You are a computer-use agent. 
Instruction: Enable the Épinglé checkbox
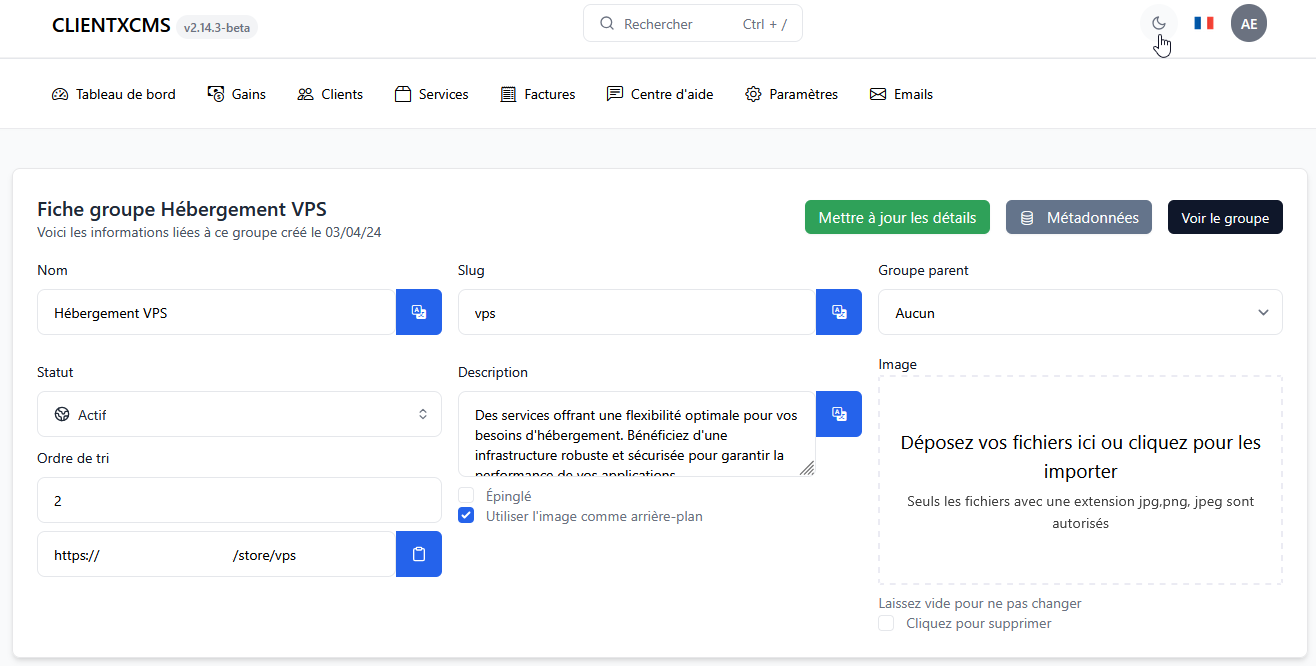[466, 495]
